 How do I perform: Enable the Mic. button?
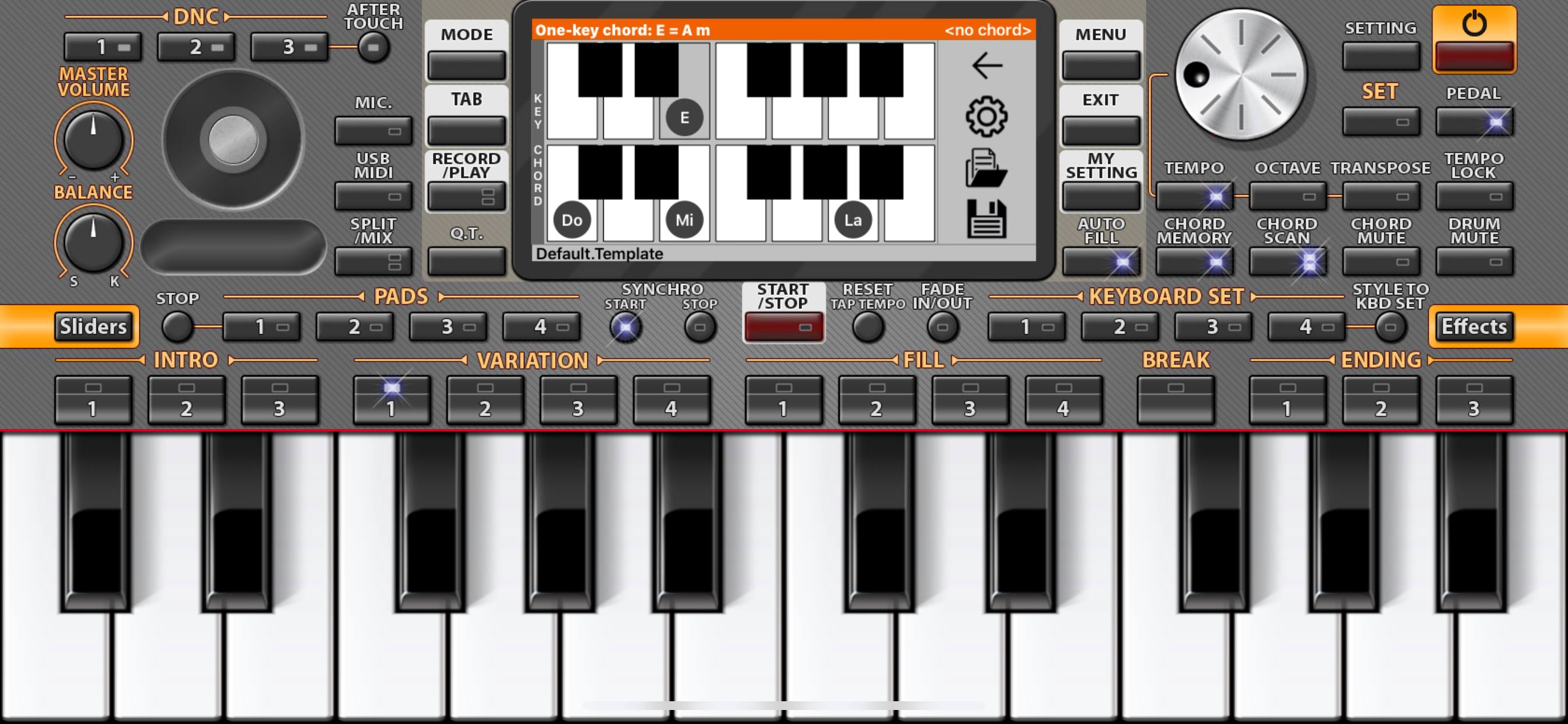(x=373, y=130)
